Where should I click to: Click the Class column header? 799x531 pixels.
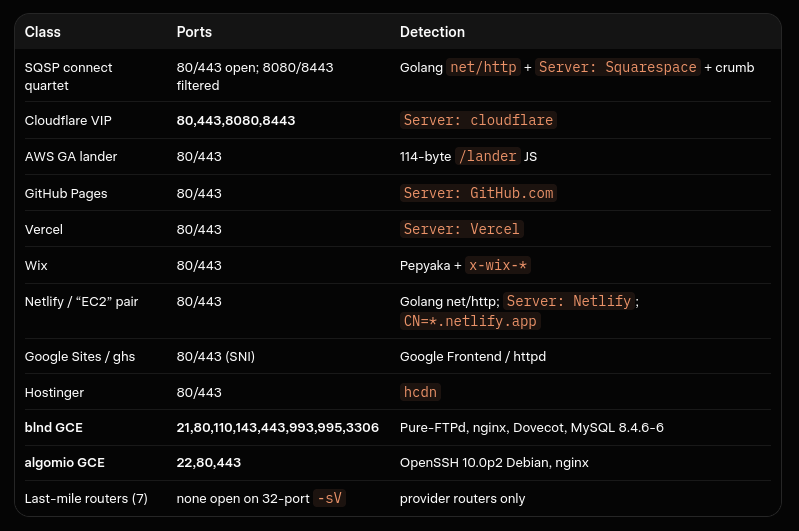tap(43, 32)
